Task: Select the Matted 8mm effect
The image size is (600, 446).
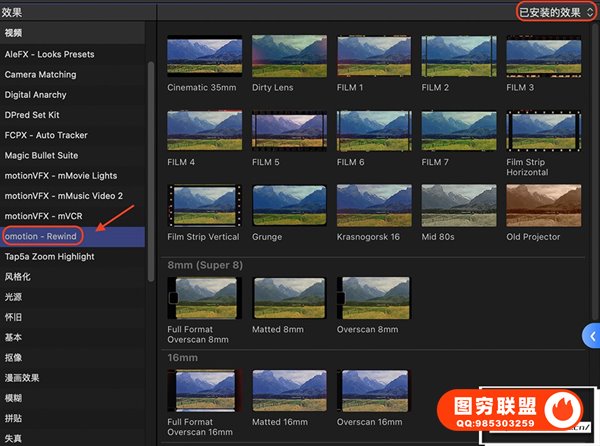Action: [x=290, y=297]
